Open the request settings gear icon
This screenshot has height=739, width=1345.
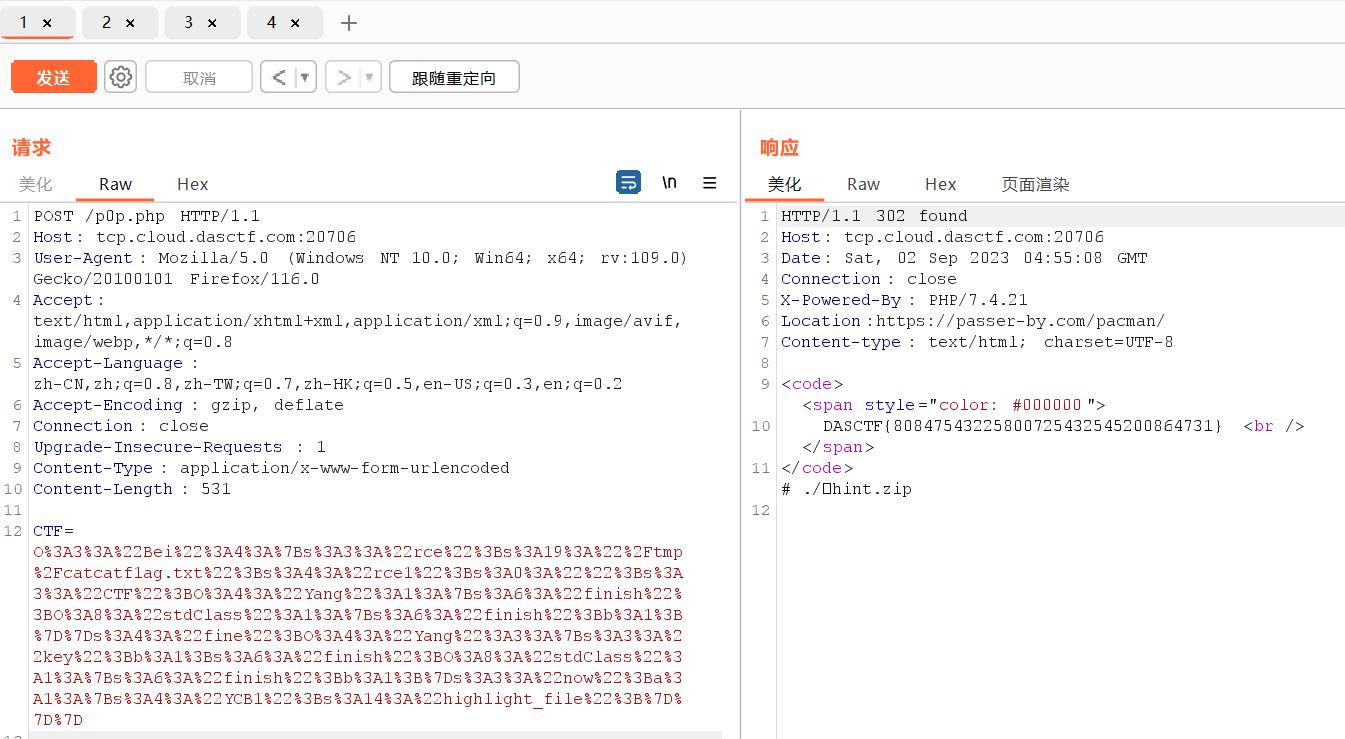click(x=120, y=77)
